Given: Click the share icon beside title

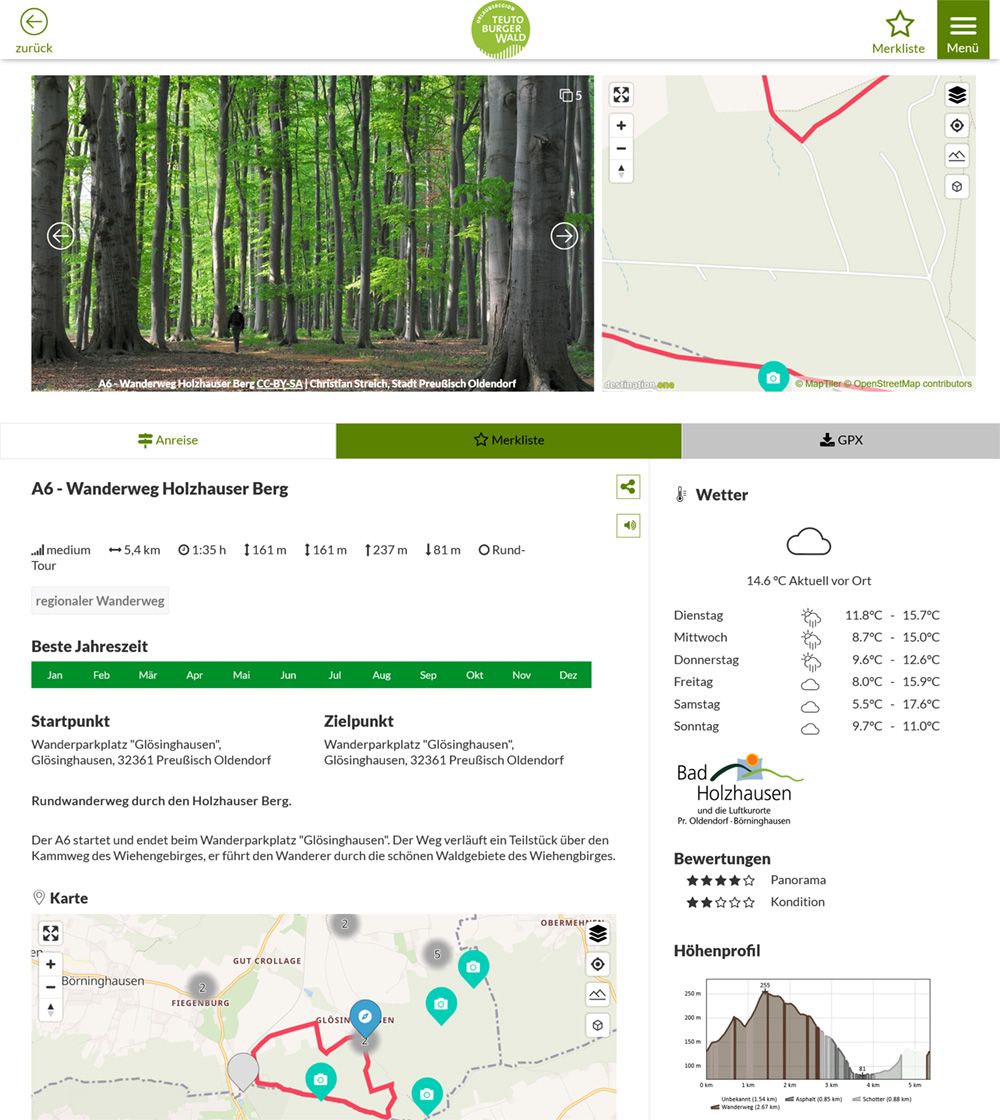Looking at the screenshot, I should [628, 488].
